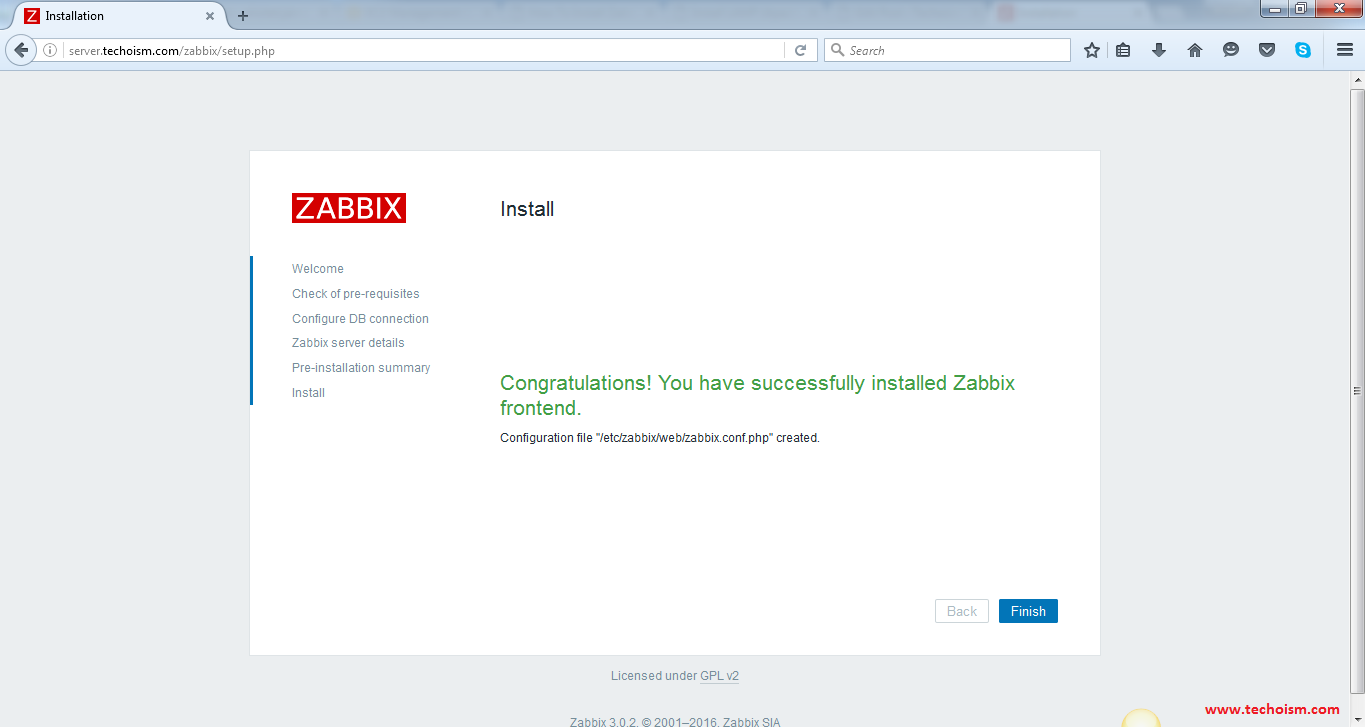This screenshot has width=1365, height=727.
Task: Click the Congratulations success message
Action: [757, 395]
